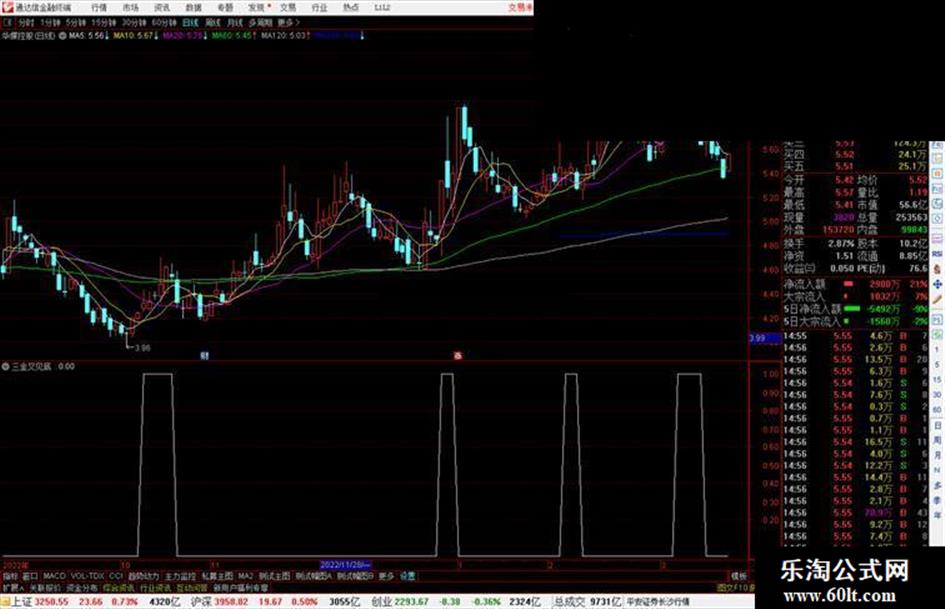Image resolution: width=945 pixels, height=609 pixels.
Task: Switch to the 1分钟 period tab
Action: point(50,22)
